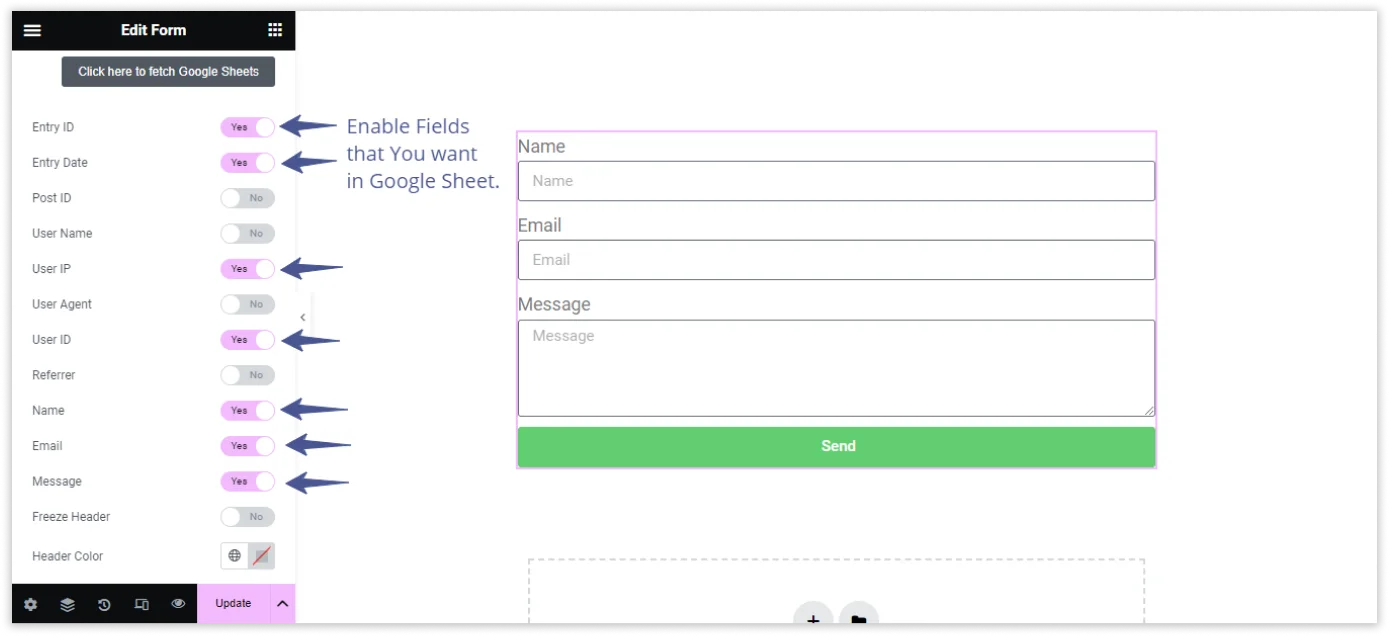The height and width of the screenshot is (637, 1389).
Task: Turn on the Freeze Header toggle
Action: (x=248, y=517)
